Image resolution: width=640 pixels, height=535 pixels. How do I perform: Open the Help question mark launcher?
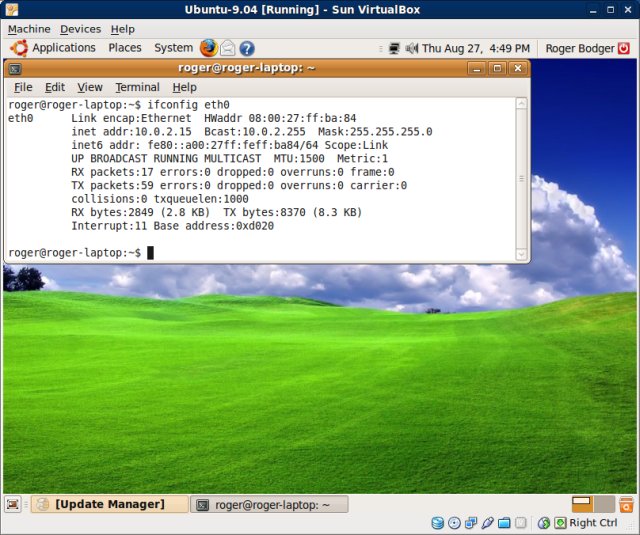247,49
